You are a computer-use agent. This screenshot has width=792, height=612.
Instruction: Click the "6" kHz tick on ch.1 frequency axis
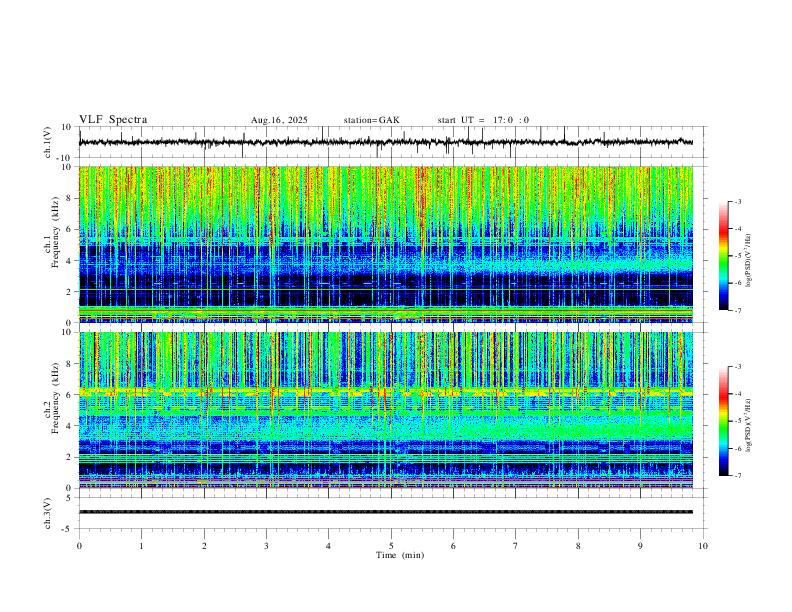(70, 229)
